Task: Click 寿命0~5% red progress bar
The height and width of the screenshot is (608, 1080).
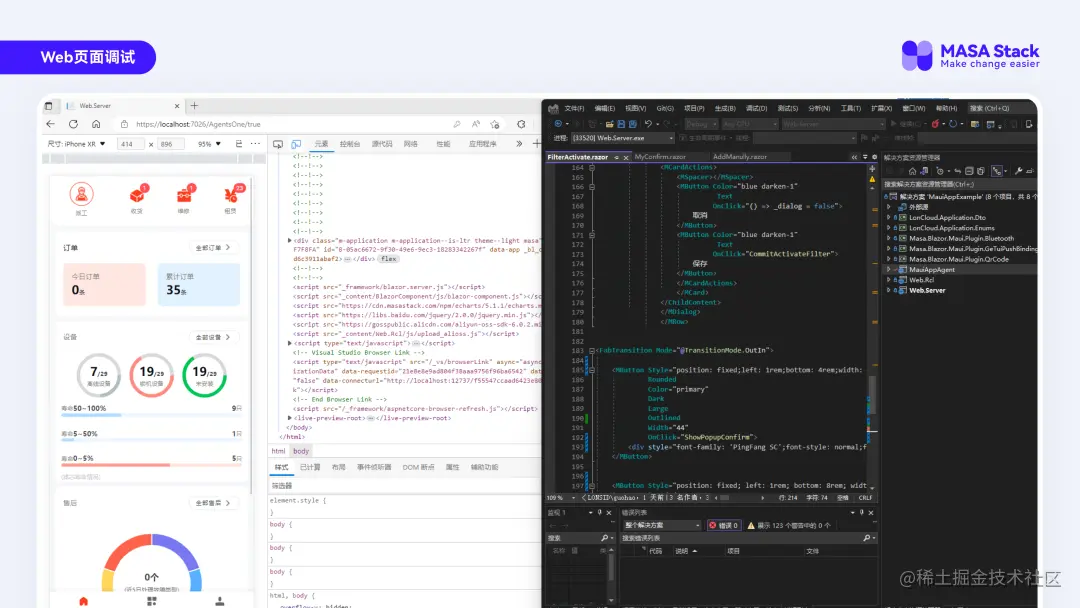Action: (152, 465)
